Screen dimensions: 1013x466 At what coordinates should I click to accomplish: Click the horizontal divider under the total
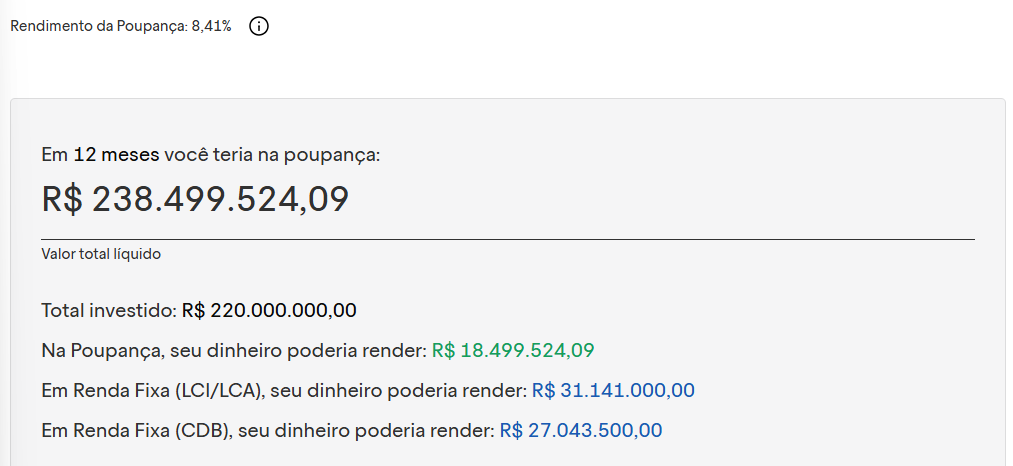(x=508, y=240)
